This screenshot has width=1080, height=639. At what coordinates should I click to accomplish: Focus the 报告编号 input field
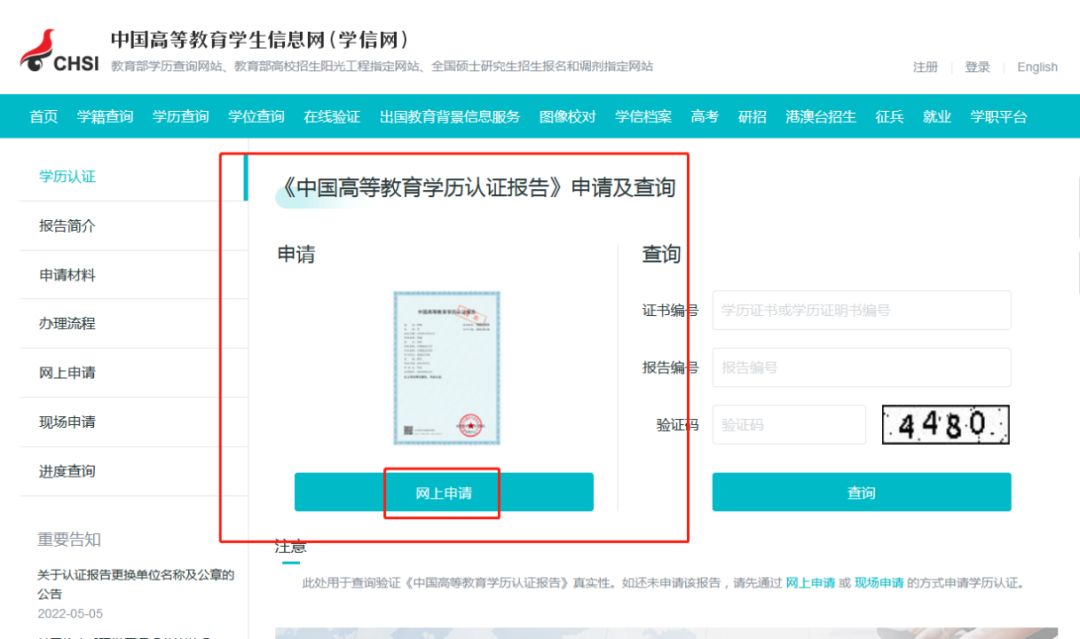[861, 368]
